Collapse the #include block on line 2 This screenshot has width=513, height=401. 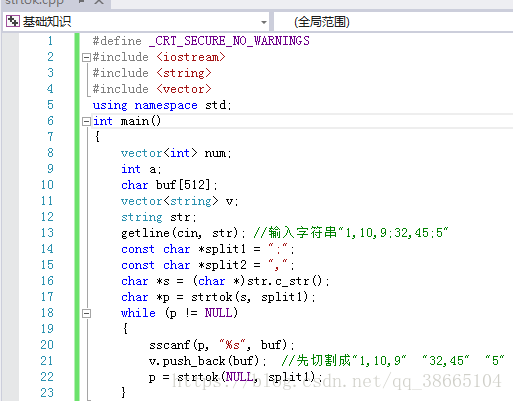86,58
